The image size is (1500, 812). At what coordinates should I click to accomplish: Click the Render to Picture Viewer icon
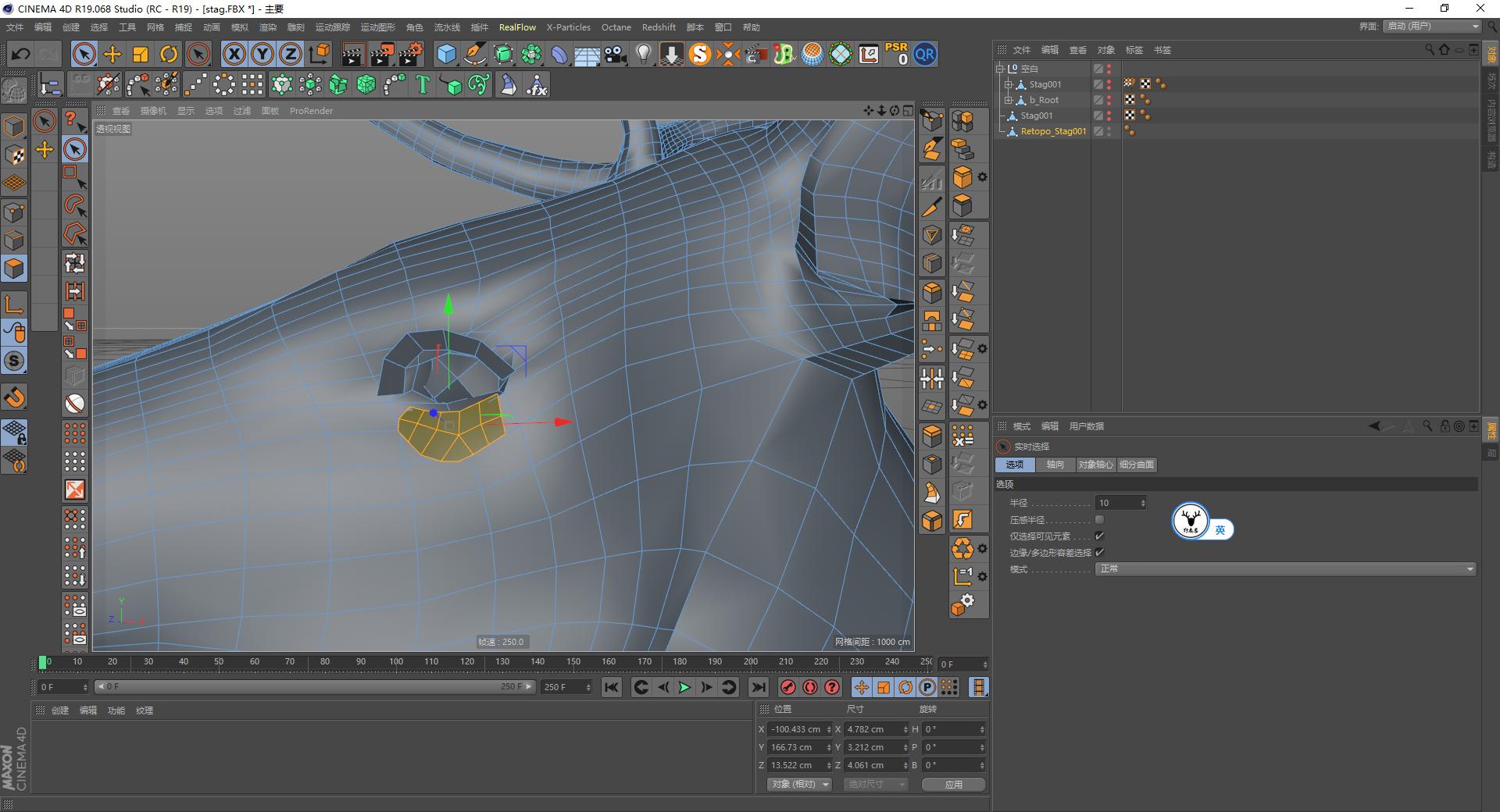[382, 54]
